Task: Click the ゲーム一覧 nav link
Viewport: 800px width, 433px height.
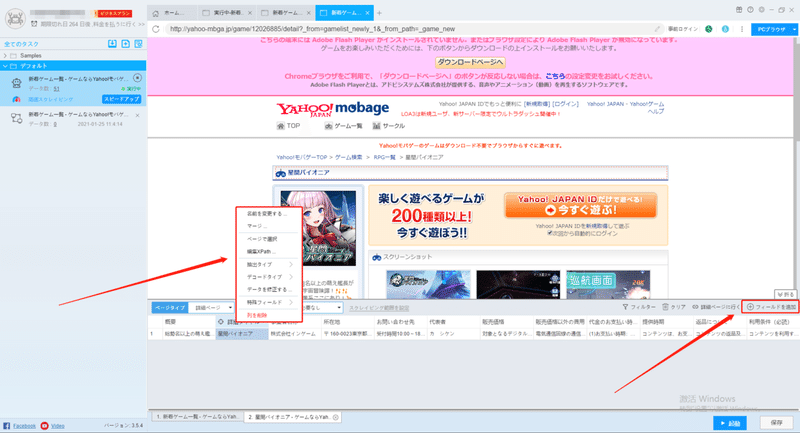Action: 343,126
